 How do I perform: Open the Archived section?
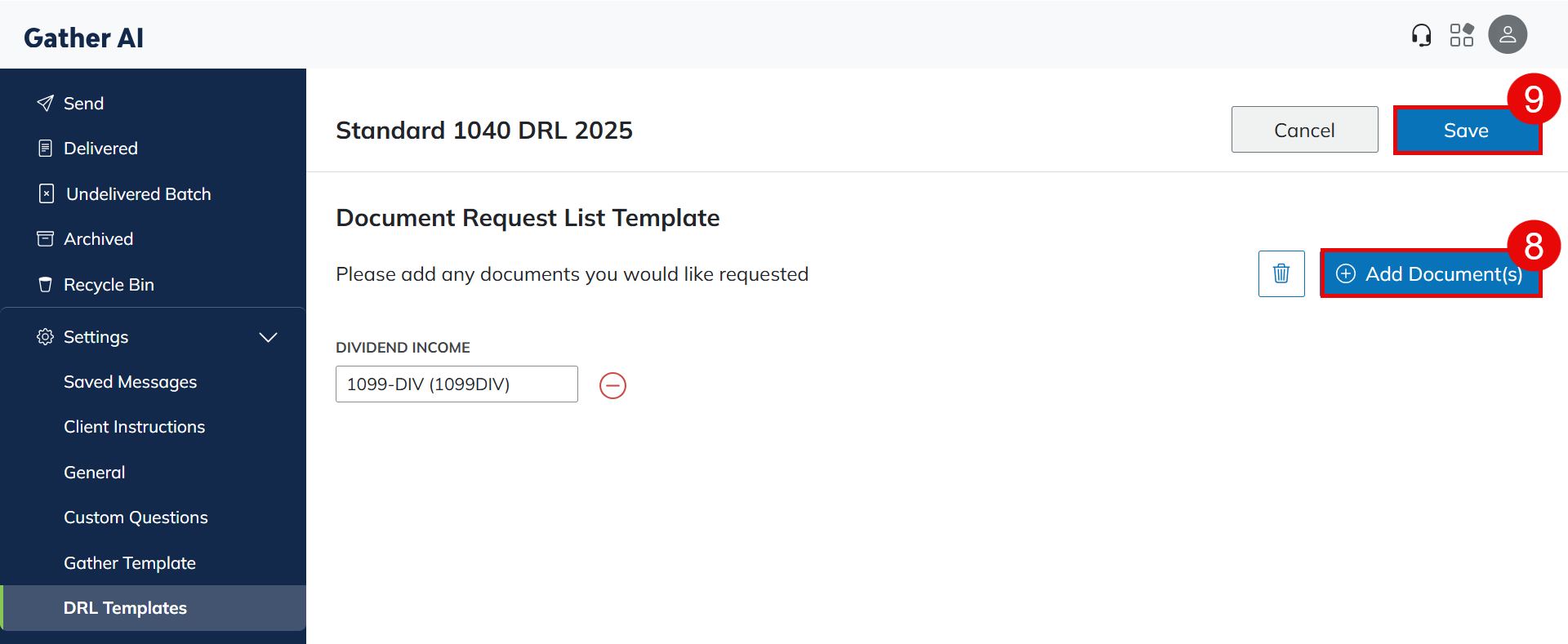pyautogui.click(x=98, y=239)
